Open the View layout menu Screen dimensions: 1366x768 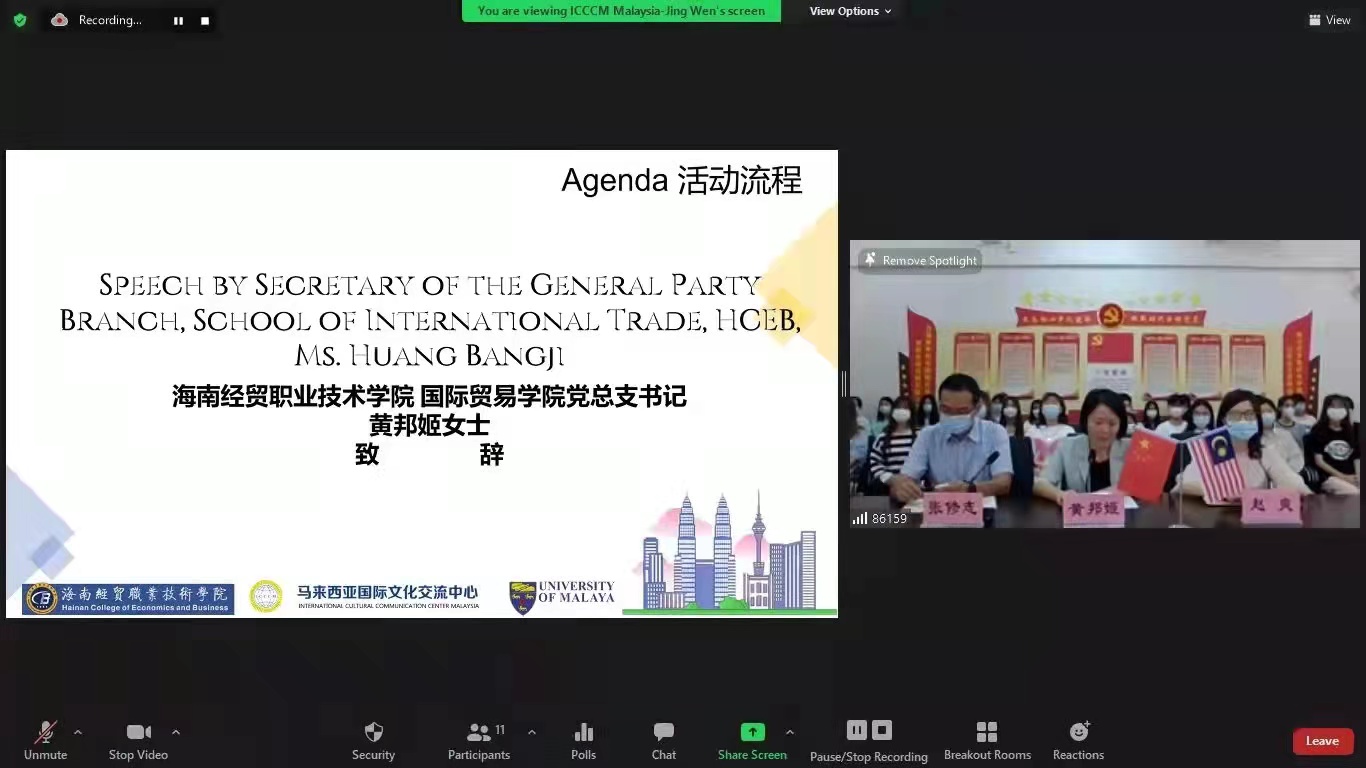coord(1329,20)
